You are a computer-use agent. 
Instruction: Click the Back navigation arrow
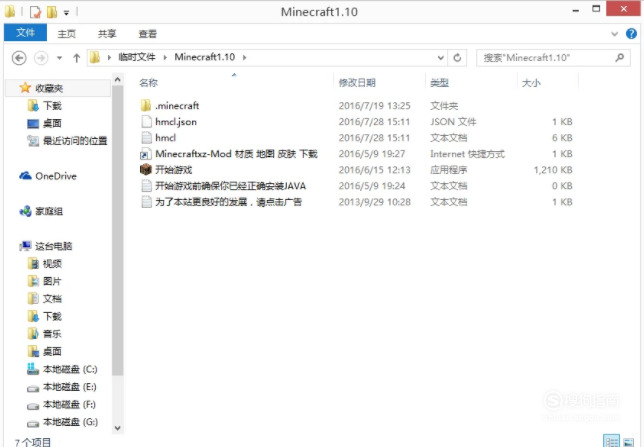pyautogui.click(x=19, y=58)
